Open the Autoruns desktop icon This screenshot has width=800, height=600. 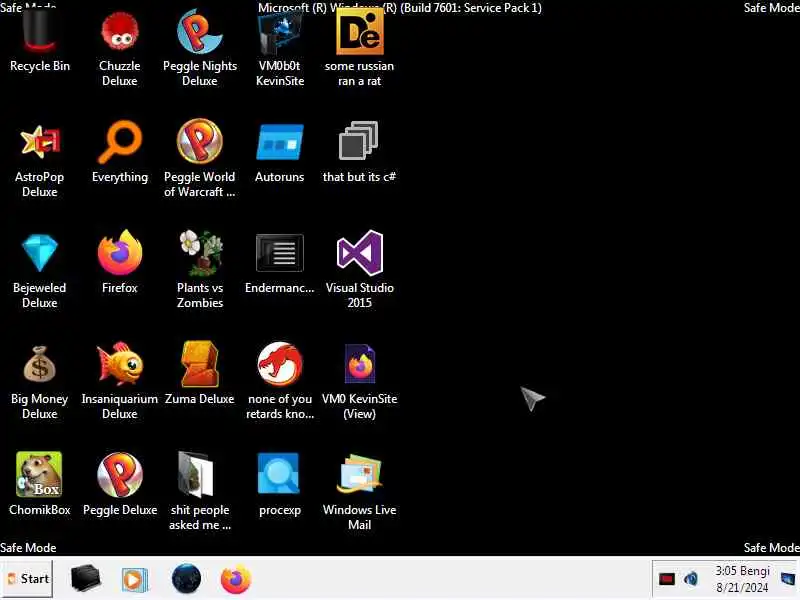pos(280,142)
